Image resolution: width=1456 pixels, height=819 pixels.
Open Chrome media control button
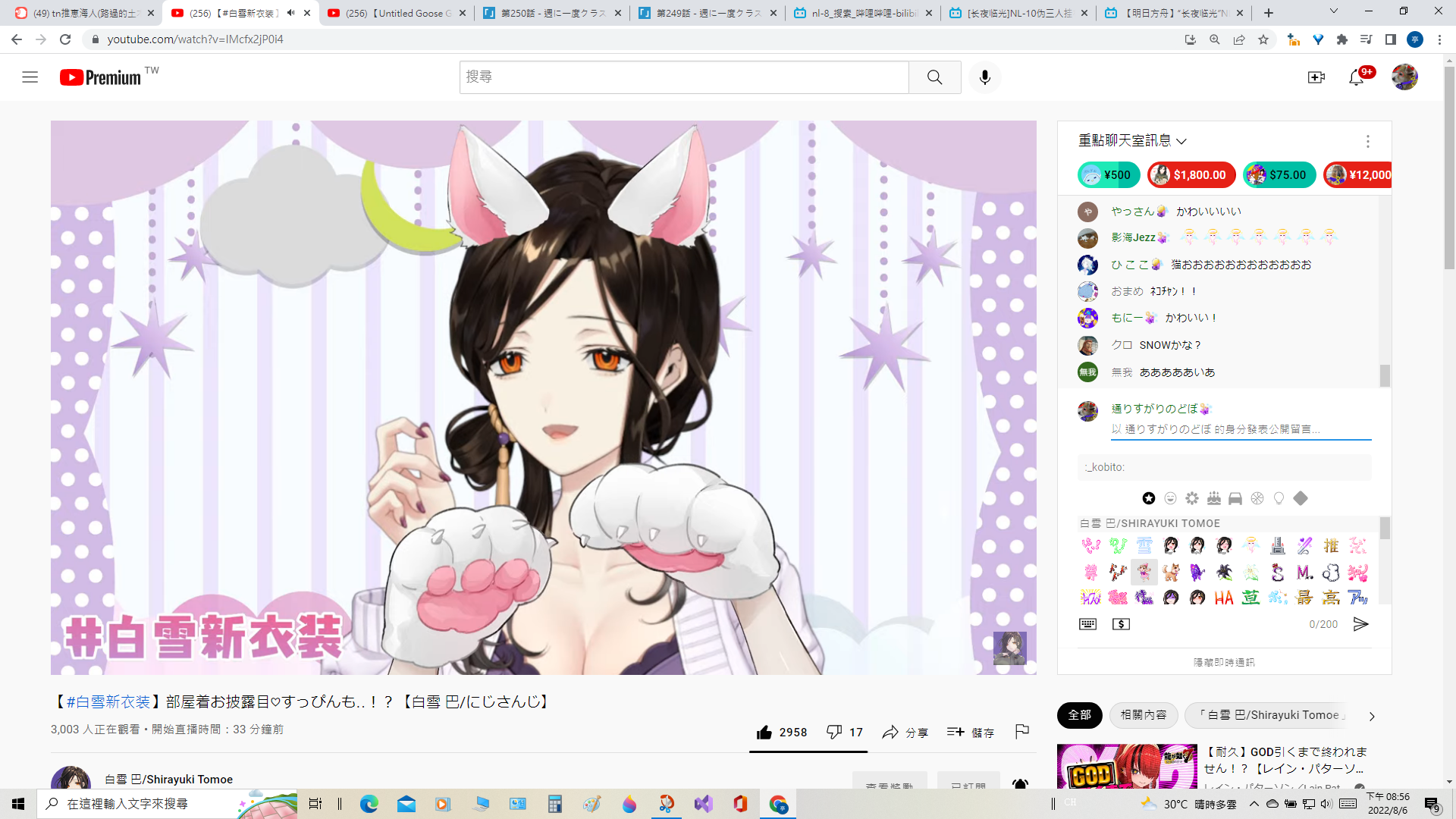tap(1366, 39)
